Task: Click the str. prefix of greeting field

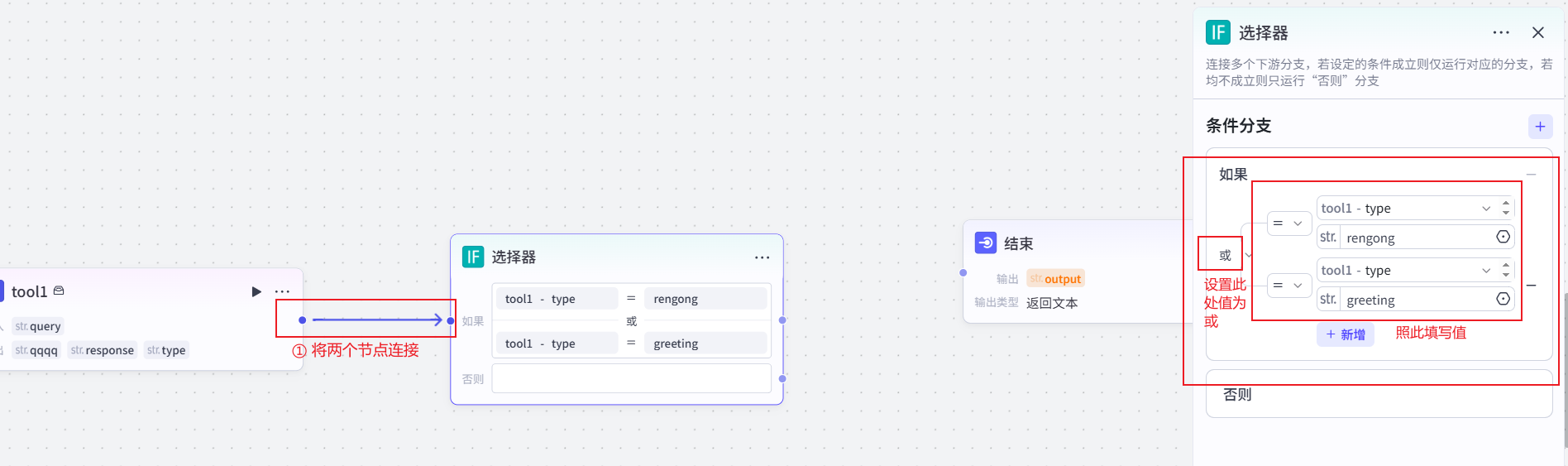Action: coord(1328,300)
